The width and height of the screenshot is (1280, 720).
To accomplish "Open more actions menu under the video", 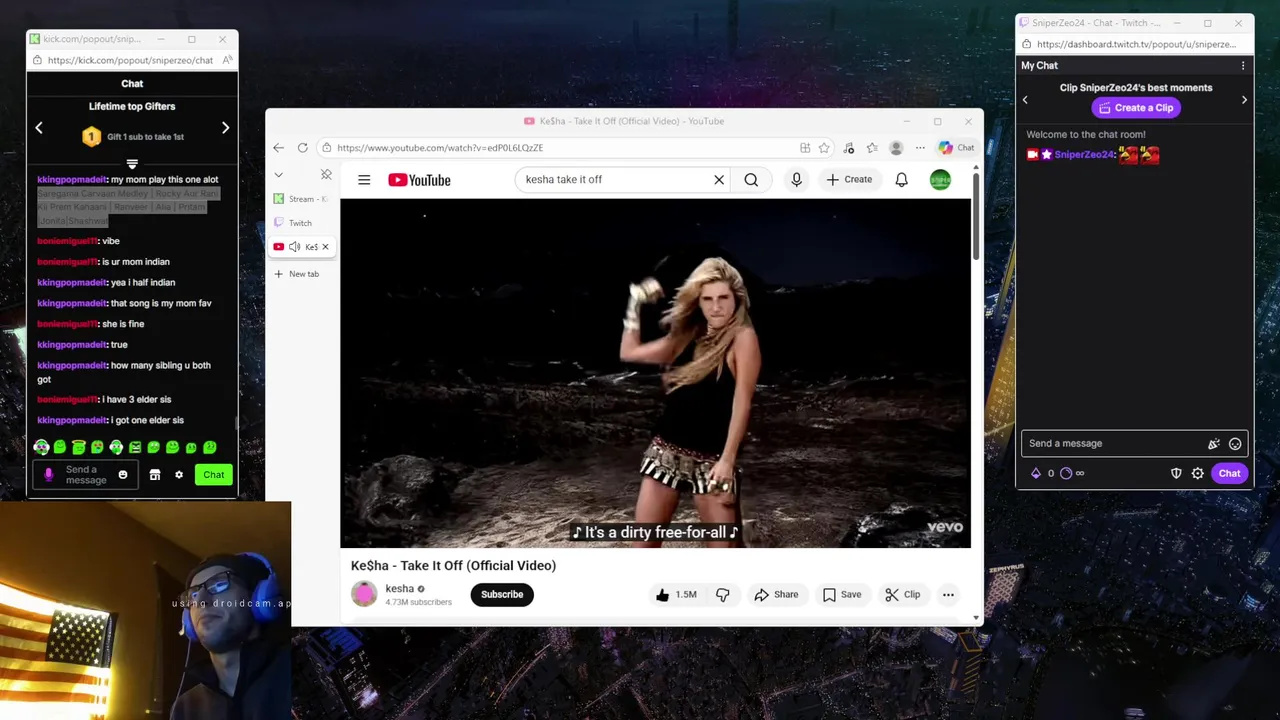I will (948, 595).
